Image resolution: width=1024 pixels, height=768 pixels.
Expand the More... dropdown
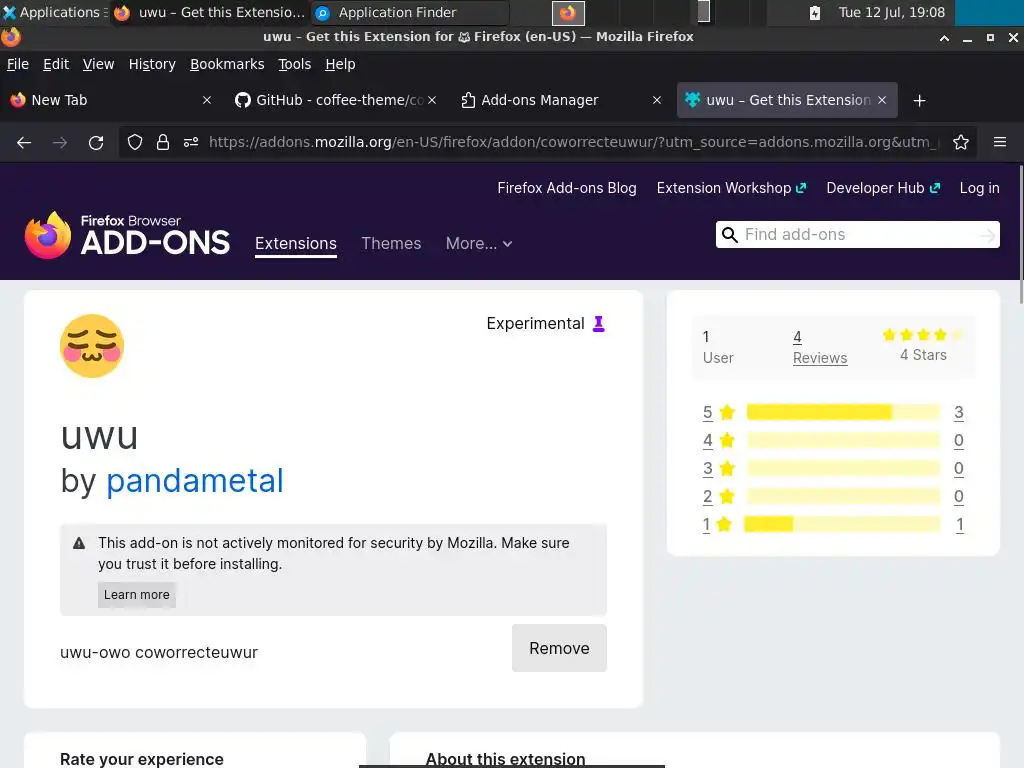[479, 244]
